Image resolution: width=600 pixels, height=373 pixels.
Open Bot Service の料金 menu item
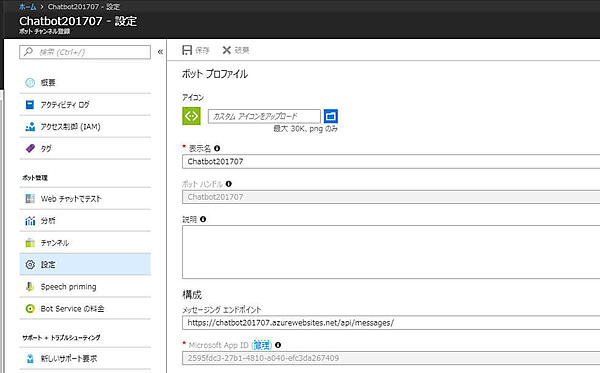pyautogui.click(x=85, y=309)
